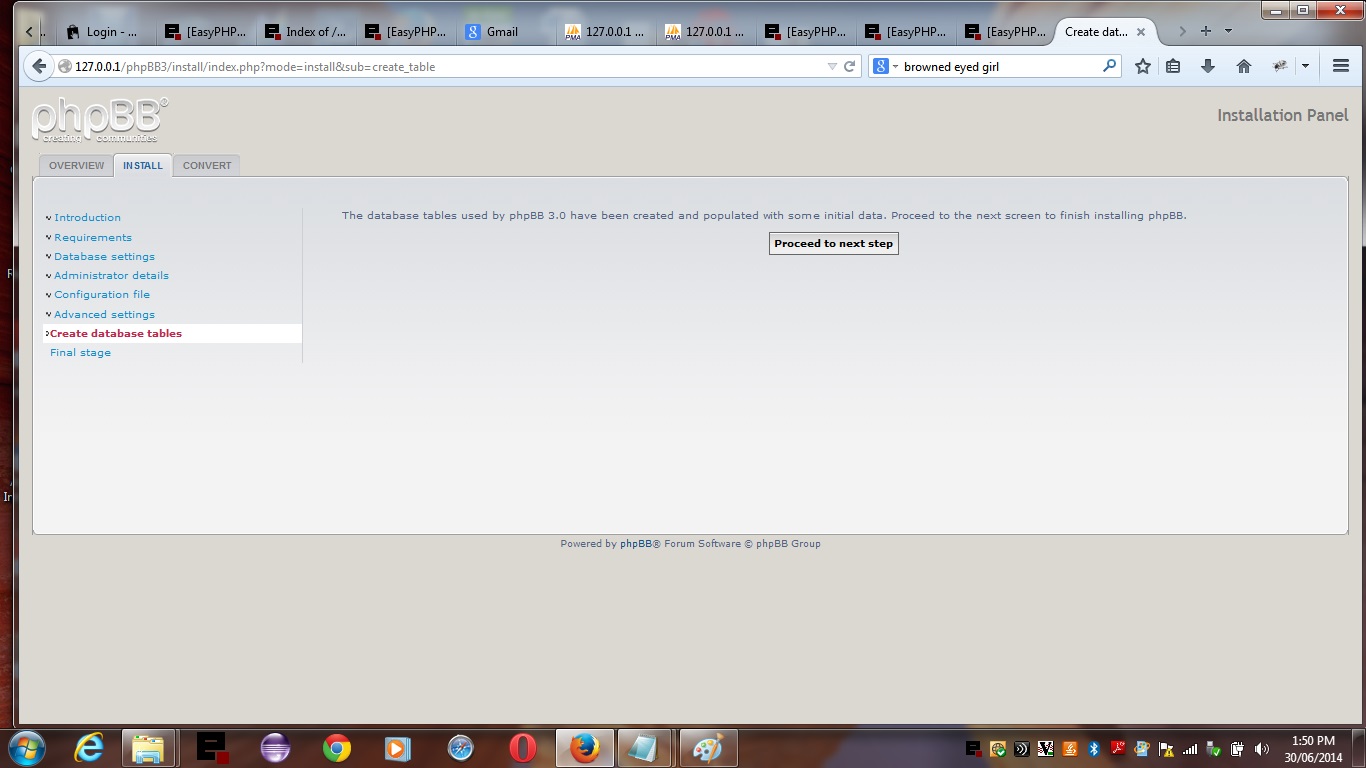This screenshot has height=768, width=1366.
Task: Click the add-on icon beside home button
Action: [1280, 66]
